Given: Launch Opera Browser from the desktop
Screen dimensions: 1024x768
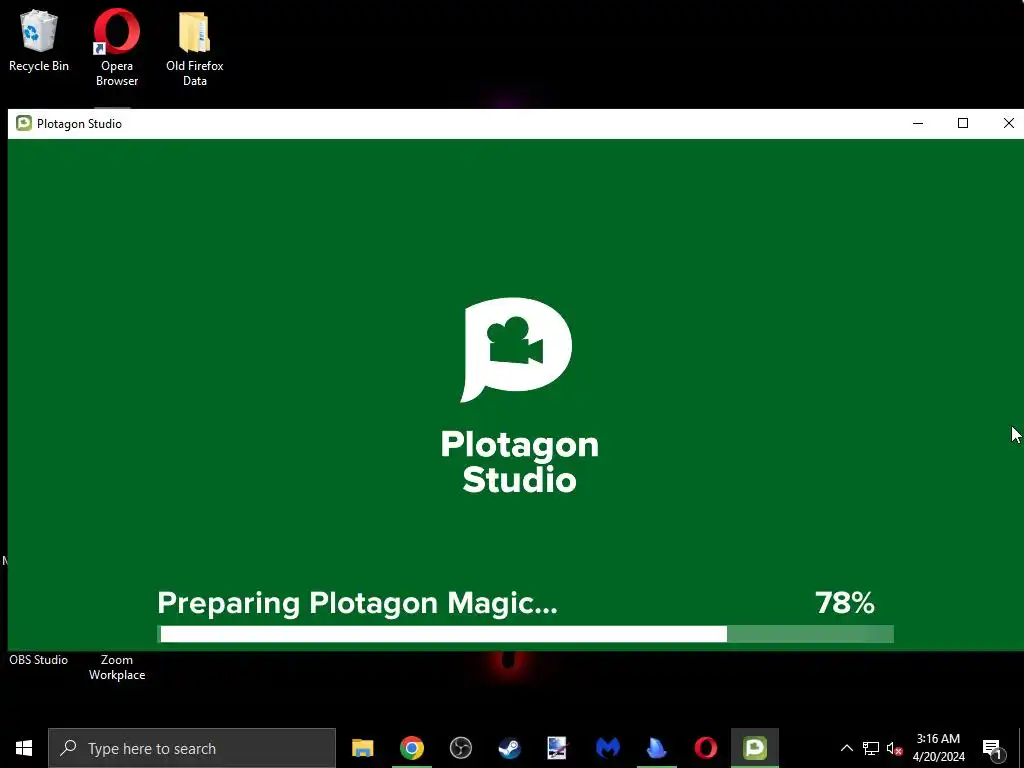Looking at the screenshot, I should (117, 47).
